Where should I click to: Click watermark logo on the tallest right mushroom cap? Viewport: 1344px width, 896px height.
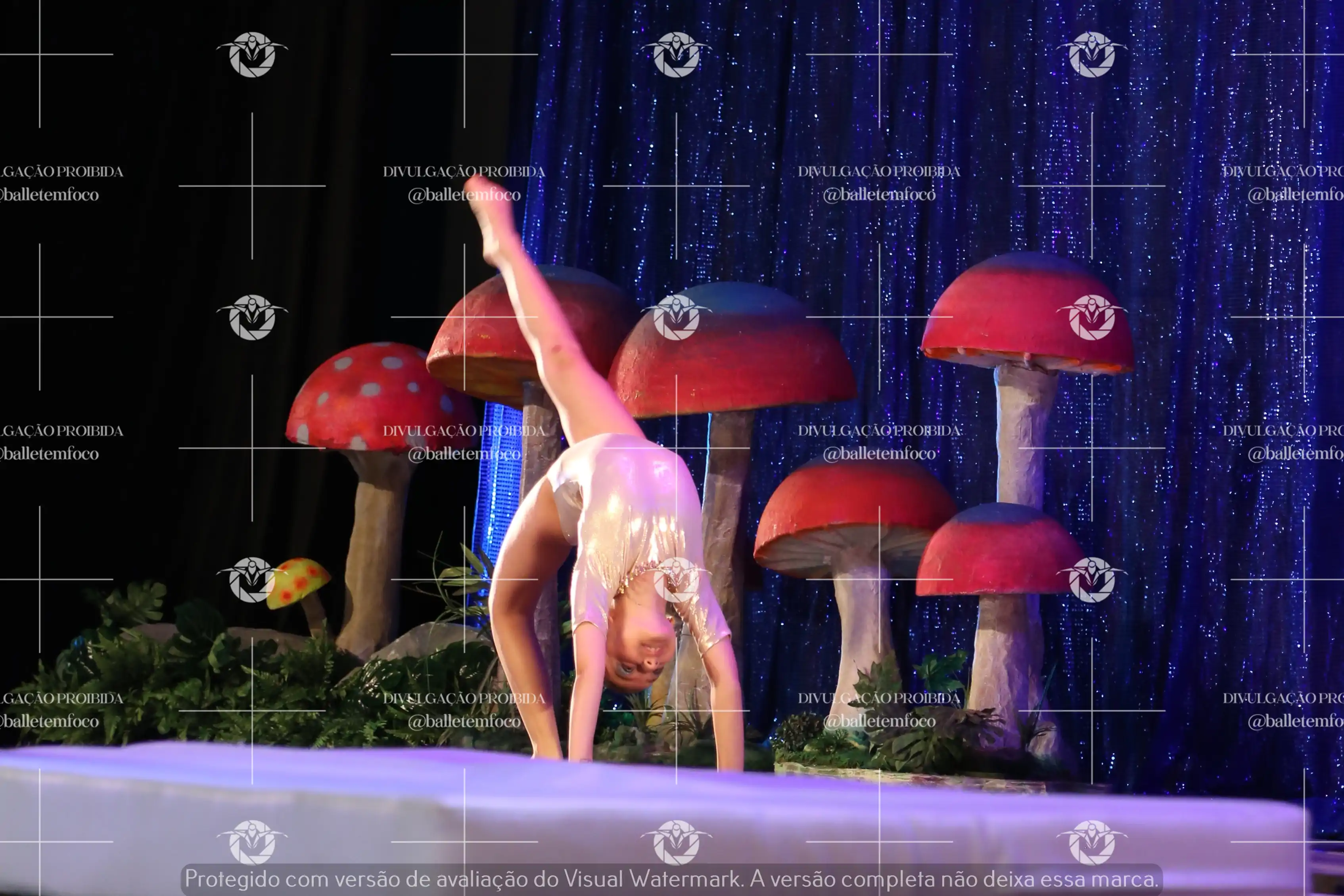tap(1091, 318)
